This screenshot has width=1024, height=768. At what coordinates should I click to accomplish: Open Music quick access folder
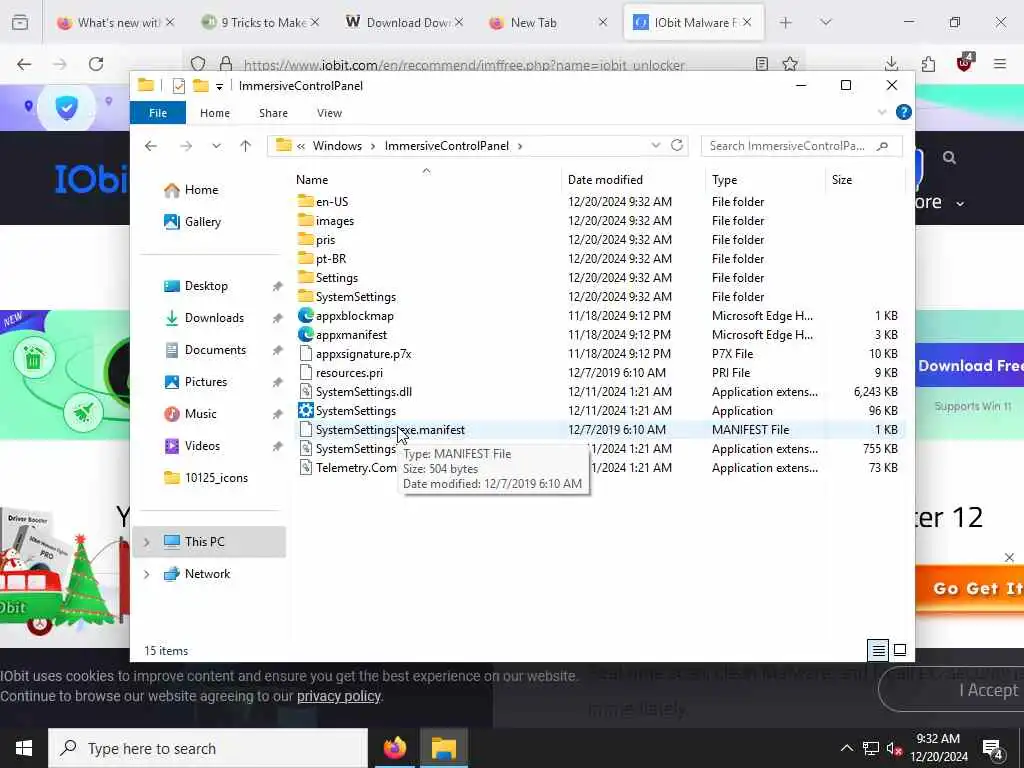point(200,413)
